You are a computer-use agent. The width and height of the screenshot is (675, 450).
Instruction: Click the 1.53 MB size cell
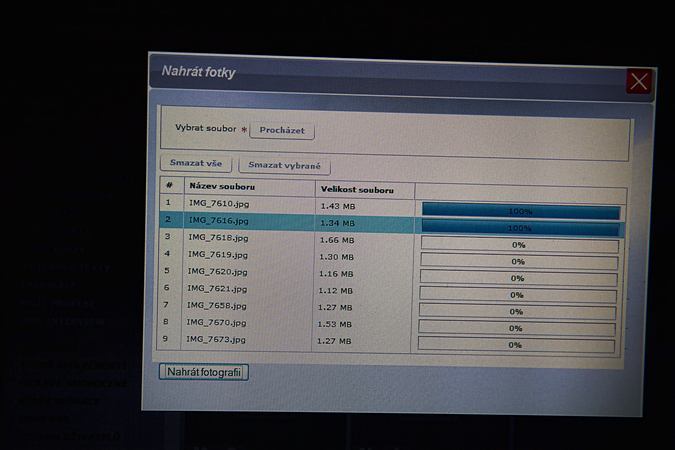(334, 324)
